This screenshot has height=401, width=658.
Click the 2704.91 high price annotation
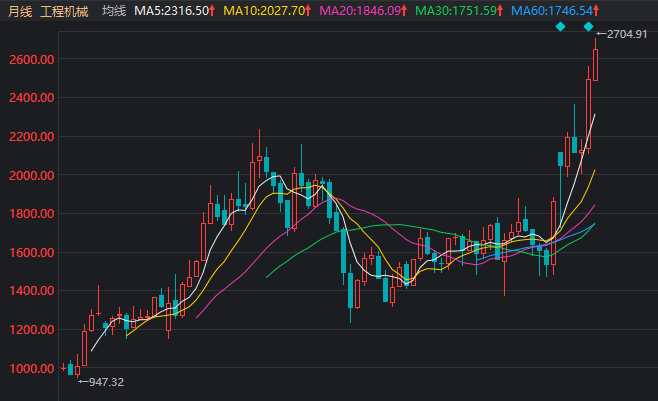[627, 34]
